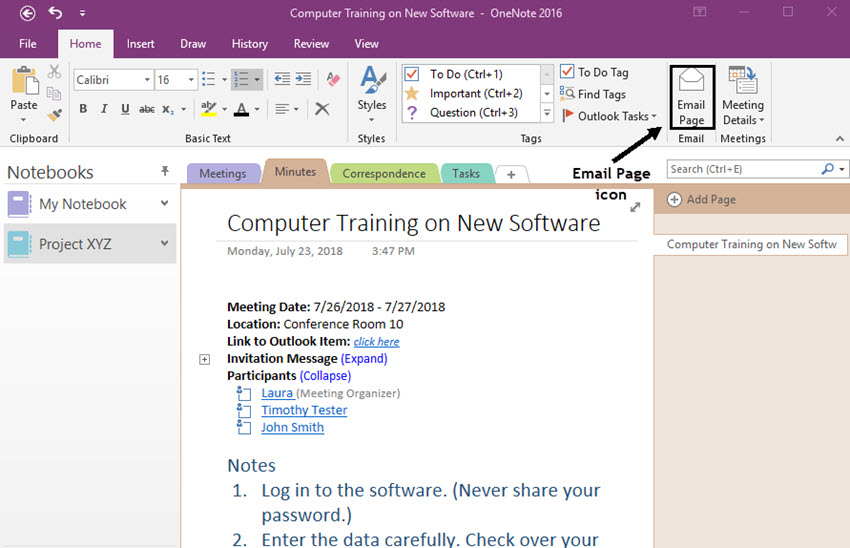Toggle Subscript formatting
This screenshot has height=548, width=850.
168,109
